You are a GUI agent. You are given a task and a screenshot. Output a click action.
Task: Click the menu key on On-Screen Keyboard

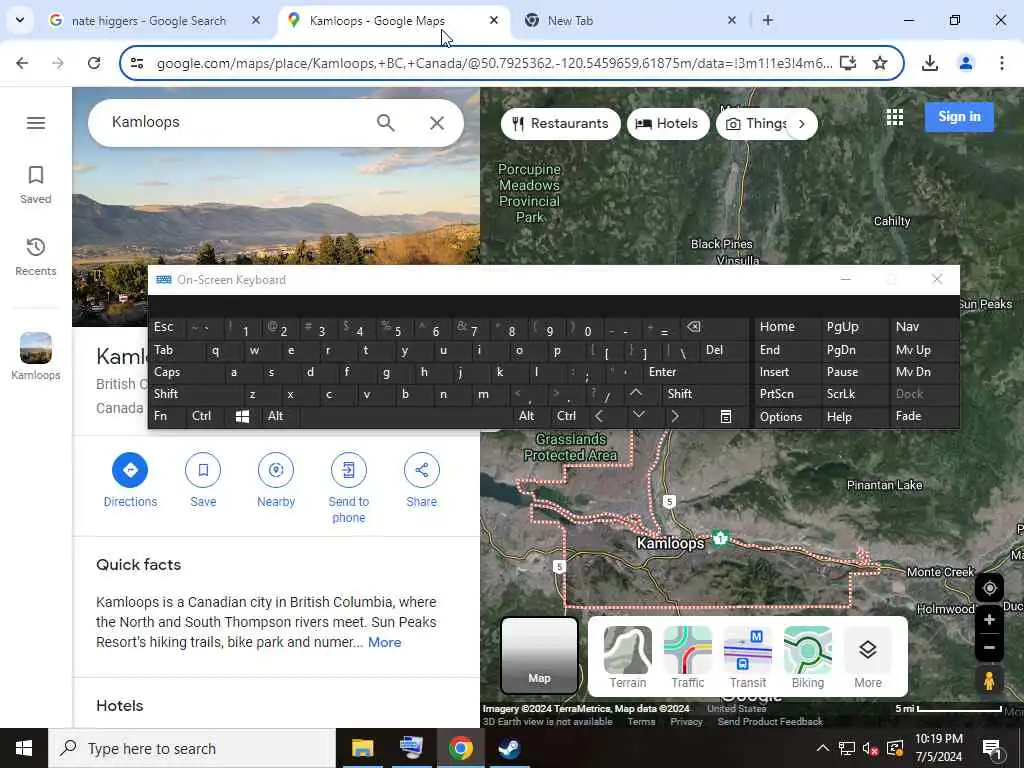click(726, 417)
